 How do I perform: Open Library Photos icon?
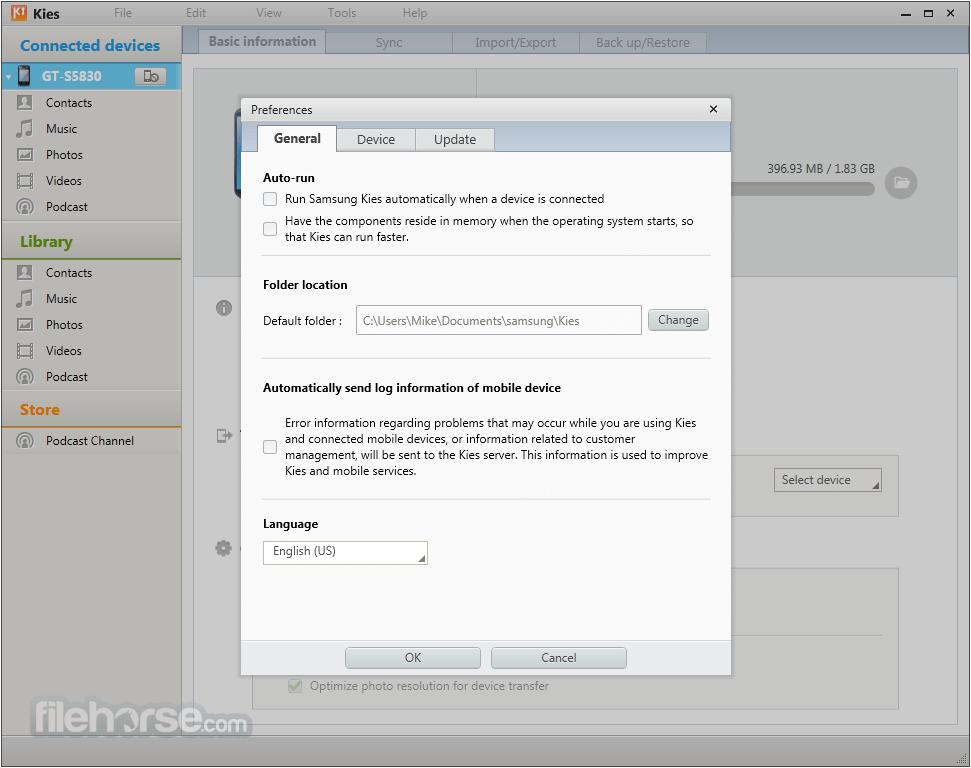click(x=25, y=325)
